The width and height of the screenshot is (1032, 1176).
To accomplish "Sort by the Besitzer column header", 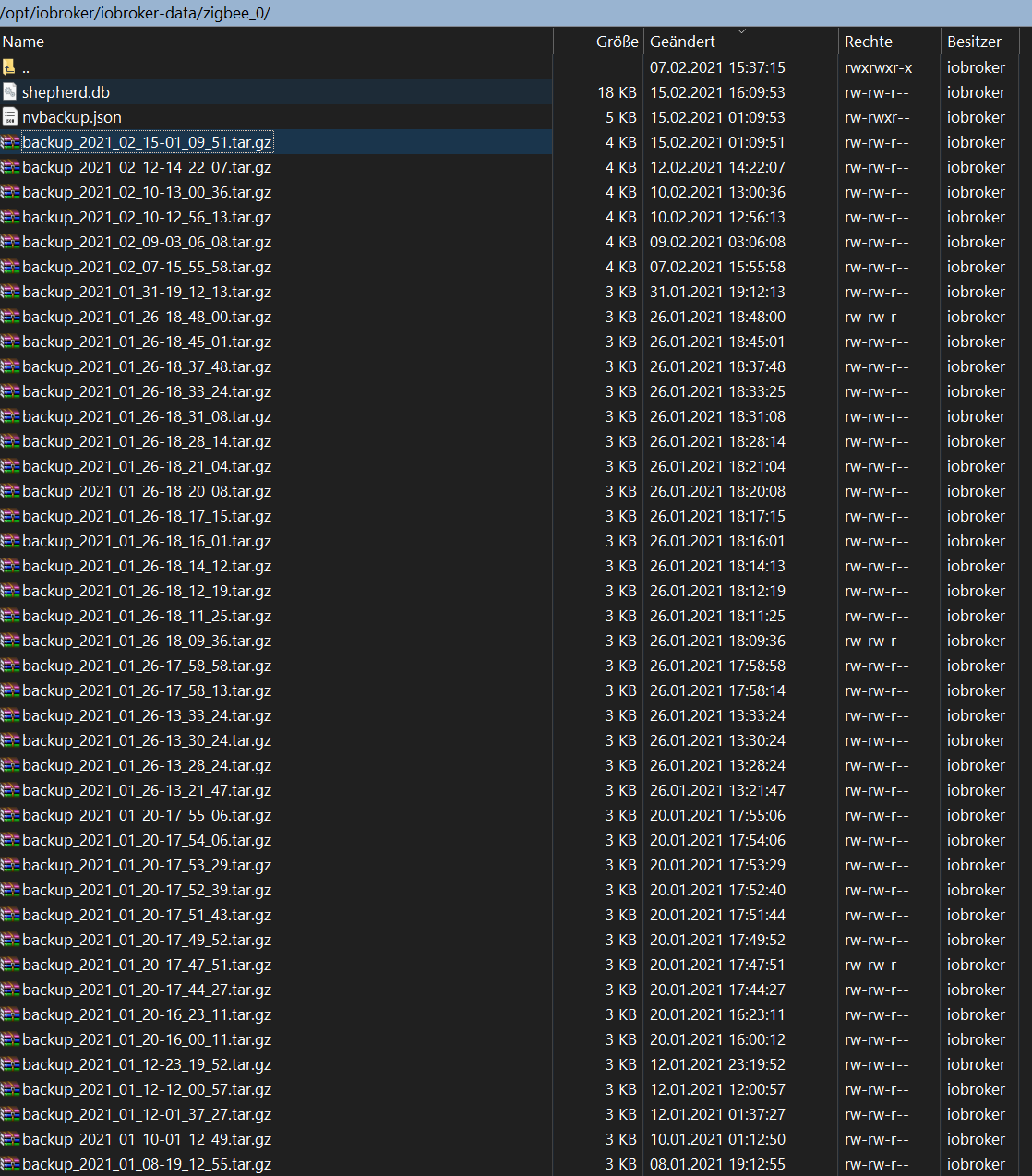I will (x=979, y=42).
